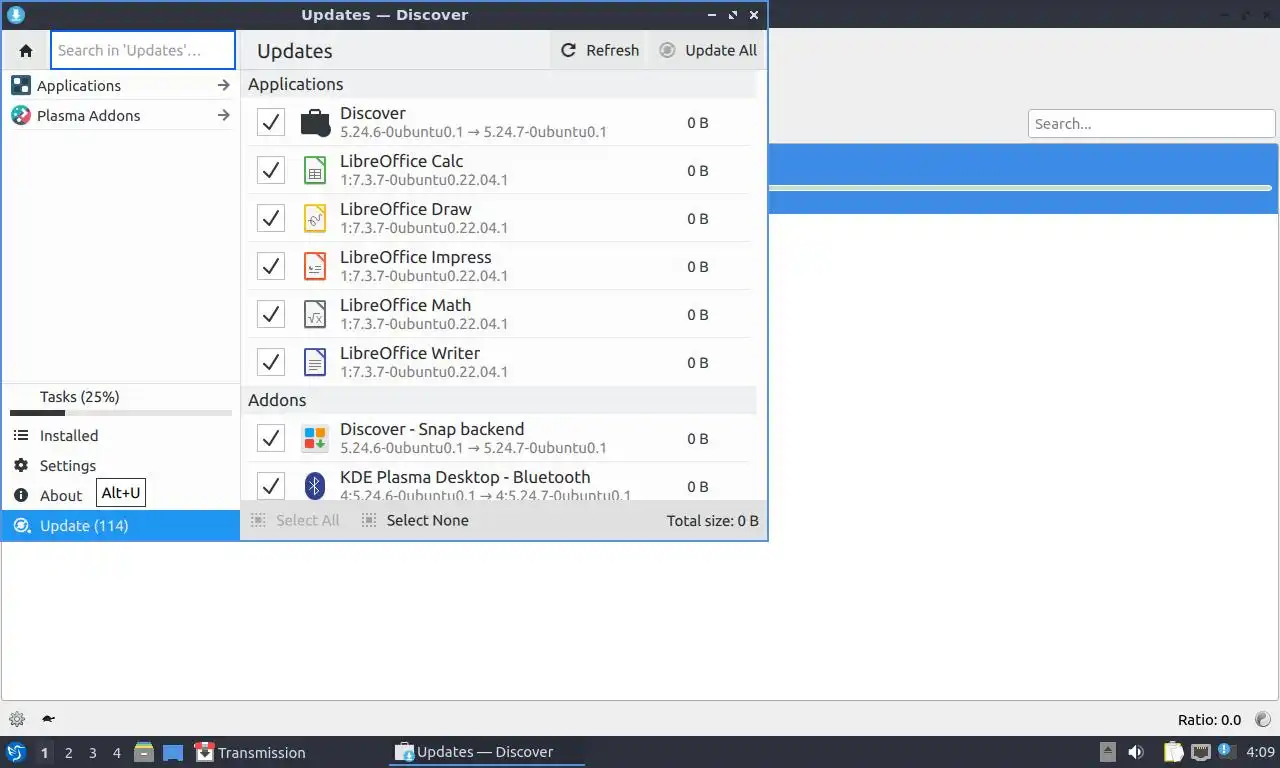1280x768 pixels.
Task: Uncheck LibreOffice Calc update
Action: pyautogui.click(x=271, y=170)
